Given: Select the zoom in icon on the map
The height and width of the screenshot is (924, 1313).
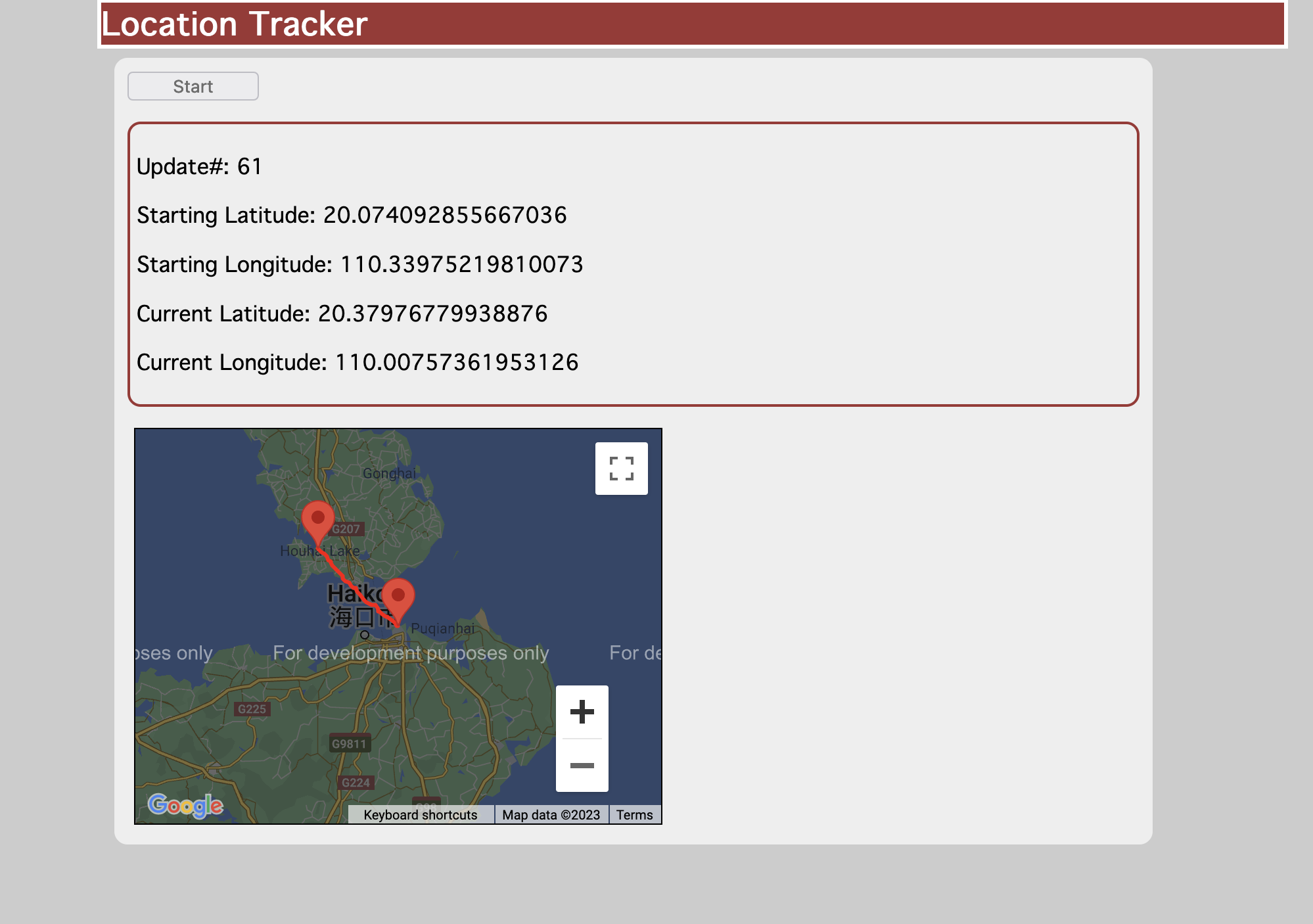Looking at the screenshot, I should point(582,711).
